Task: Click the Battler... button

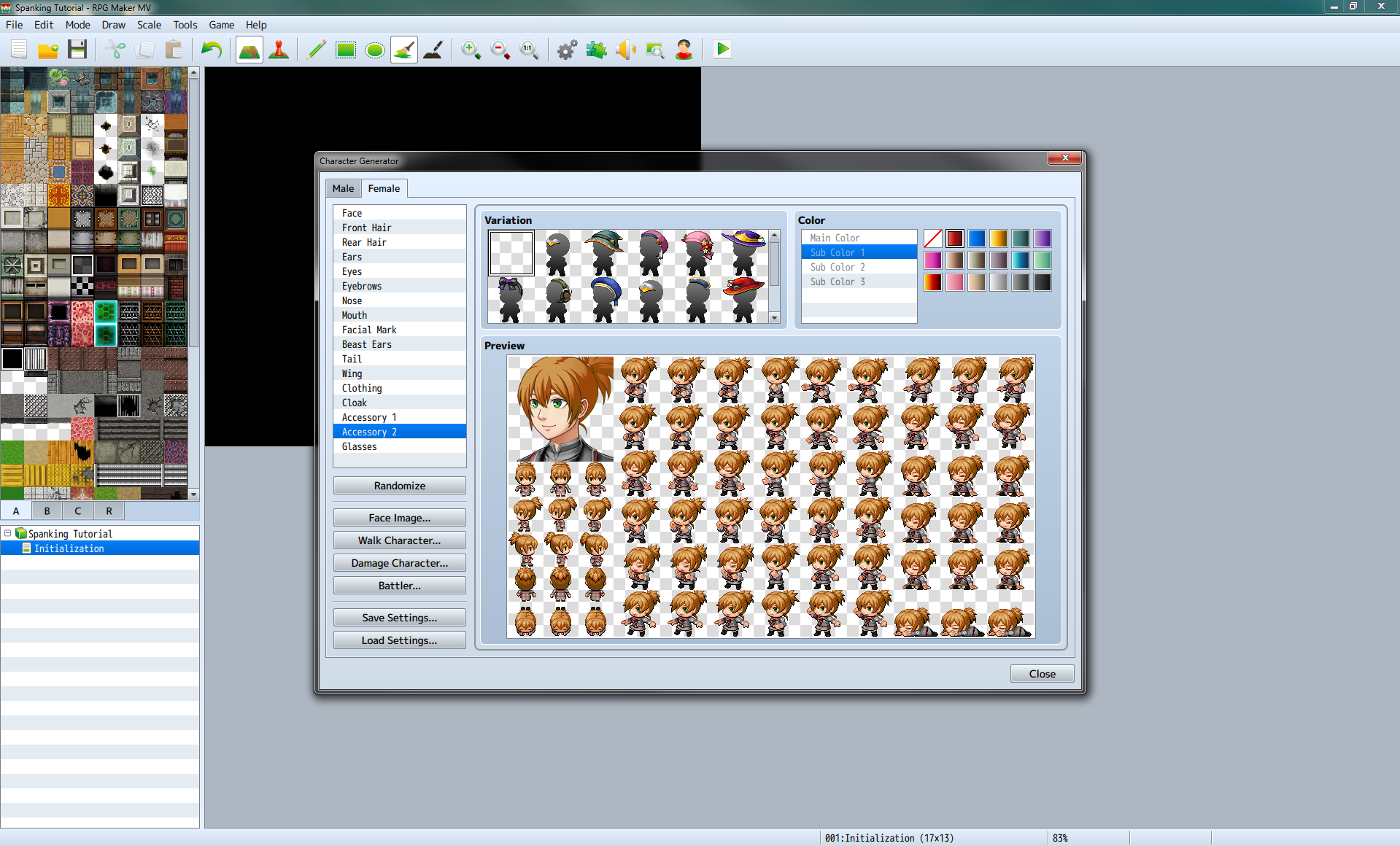Action: click(400, 586)
